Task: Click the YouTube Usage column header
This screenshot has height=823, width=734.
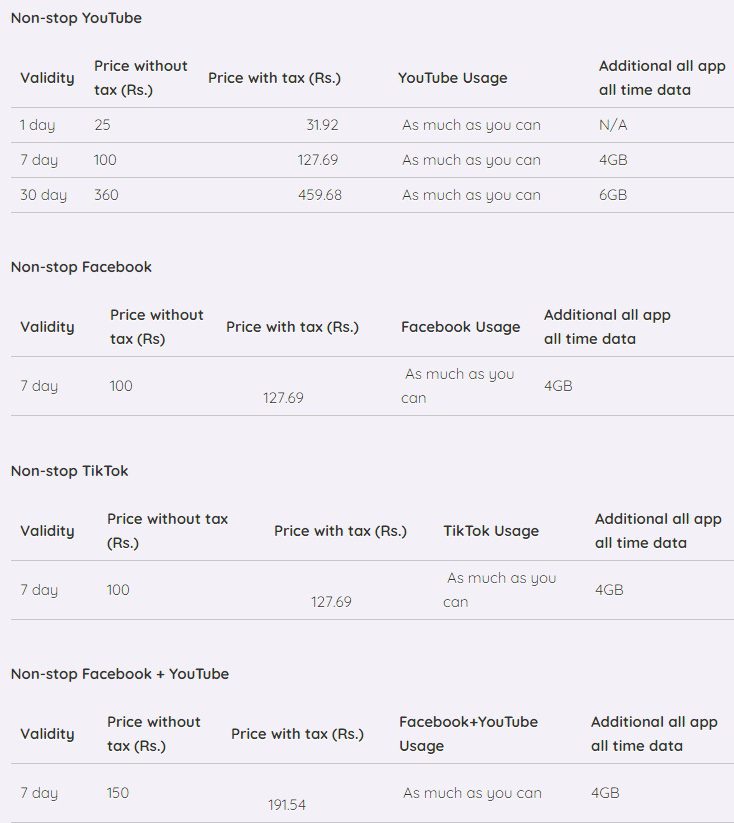Action: [x=453, y=78]
